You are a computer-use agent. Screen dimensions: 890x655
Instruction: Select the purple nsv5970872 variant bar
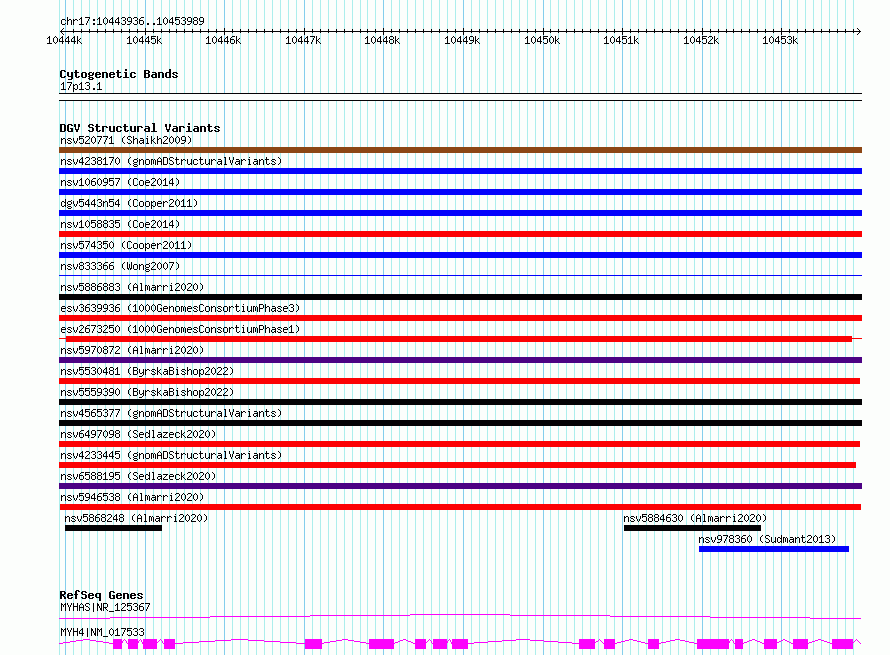tap(460, 360)
